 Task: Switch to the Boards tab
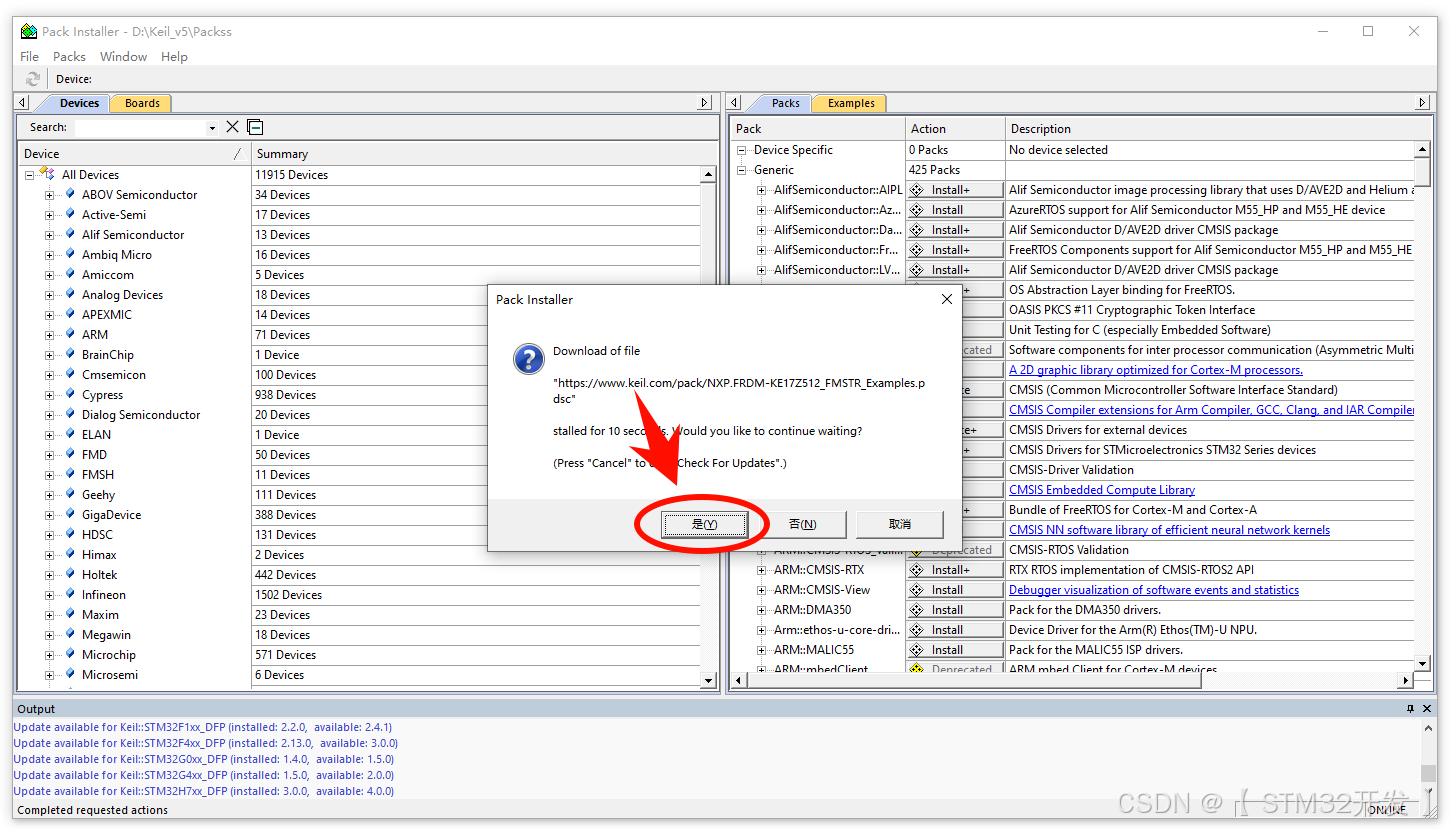point(142,103)
